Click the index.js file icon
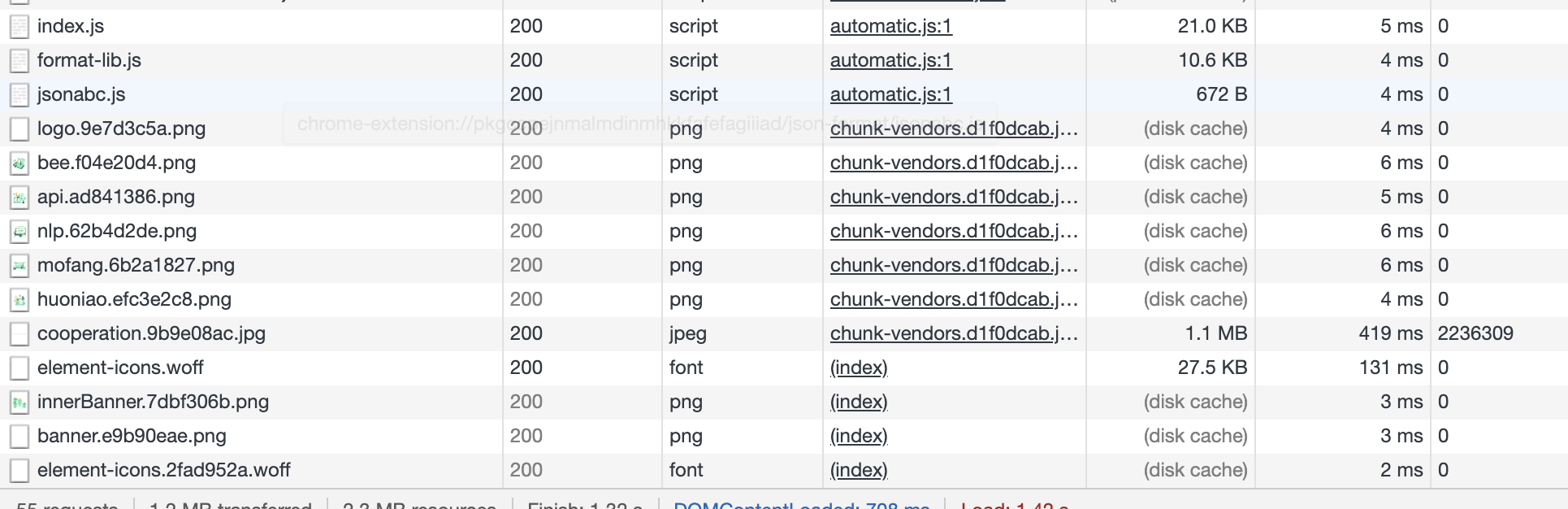The image size is (1568, 509). pos(19,27)
